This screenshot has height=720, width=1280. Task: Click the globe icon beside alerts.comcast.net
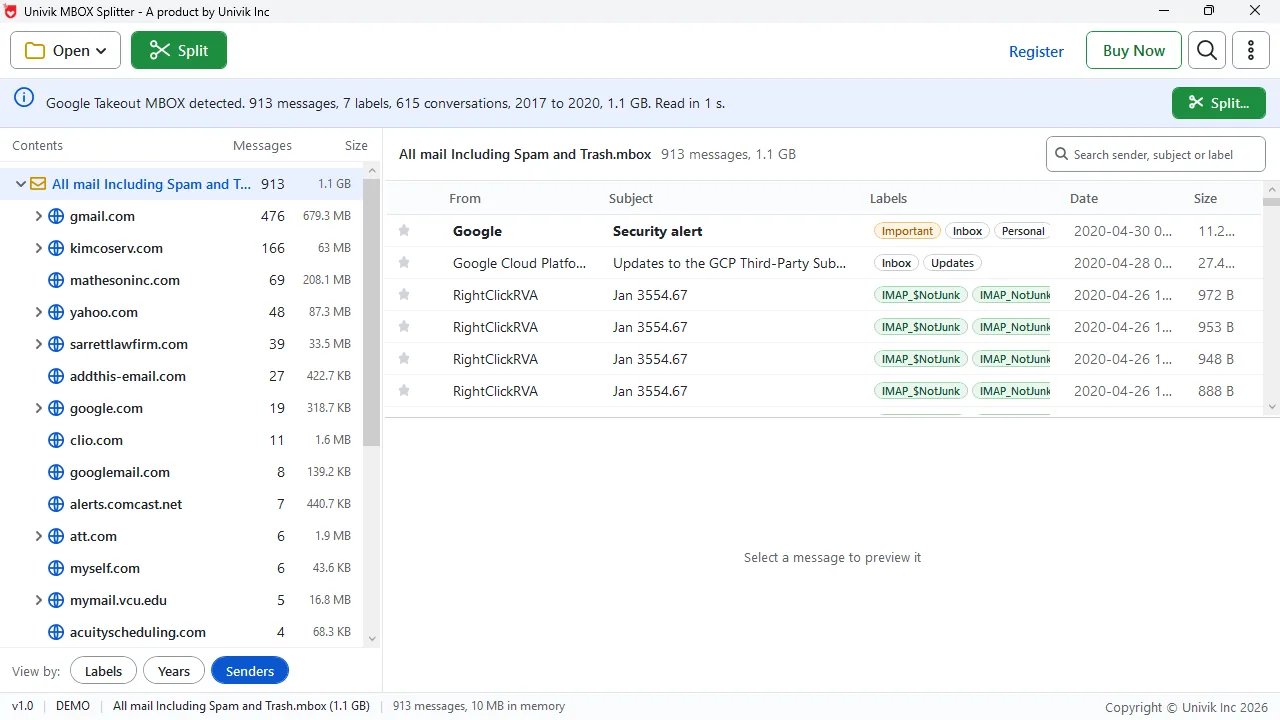coord(56,504)
